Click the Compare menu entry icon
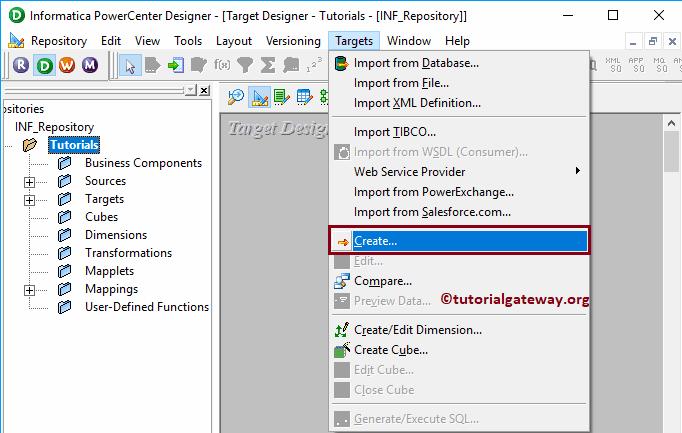Image resolution: width=682 pixels, height=433 pixels. [342, 281]
